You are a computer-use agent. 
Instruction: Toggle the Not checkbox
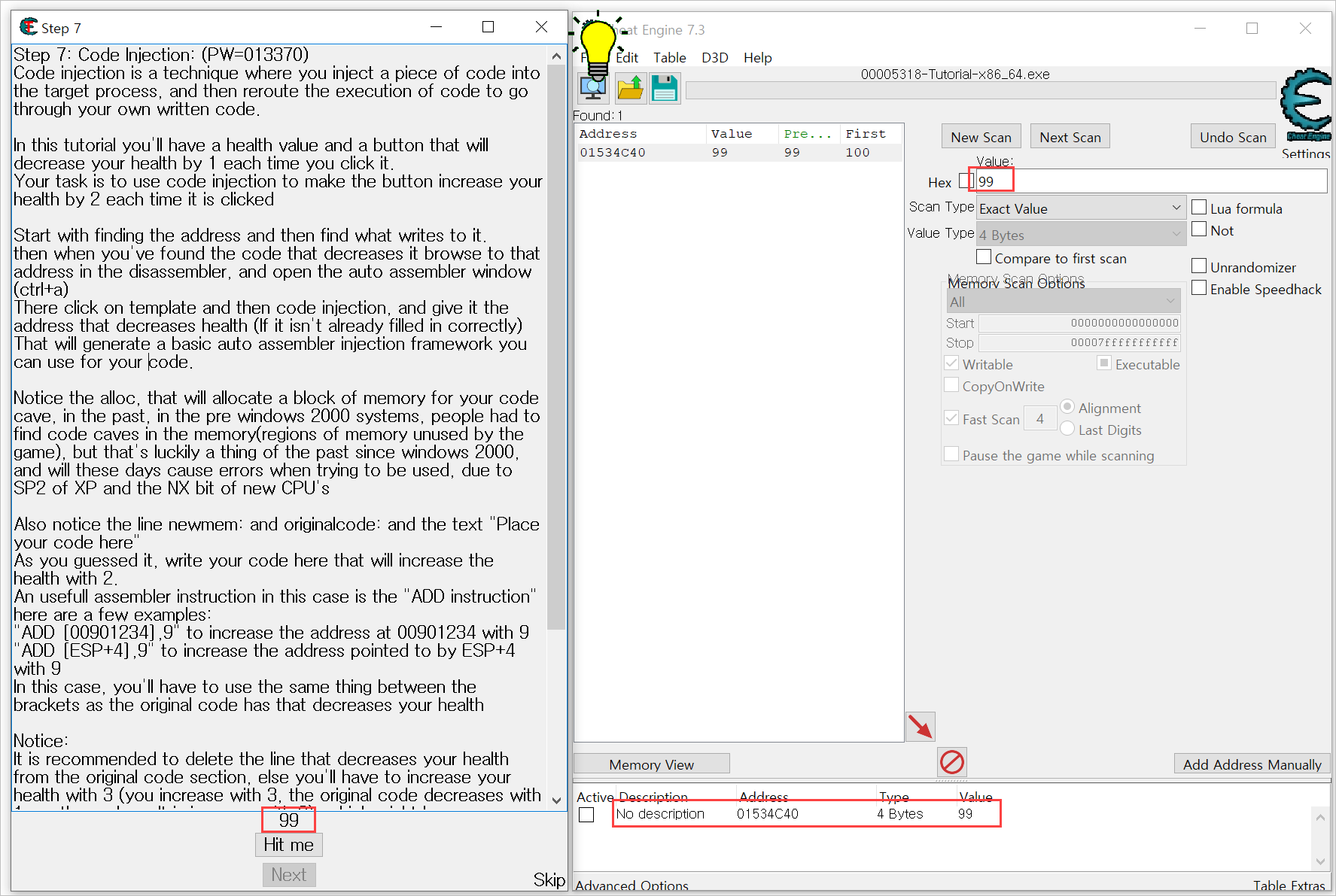pyautogui.click(x=1199, y=229)
